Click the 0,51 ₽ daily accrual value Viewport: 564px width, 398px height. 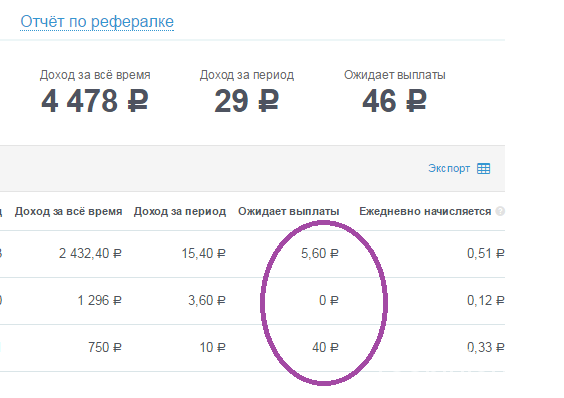486,254
